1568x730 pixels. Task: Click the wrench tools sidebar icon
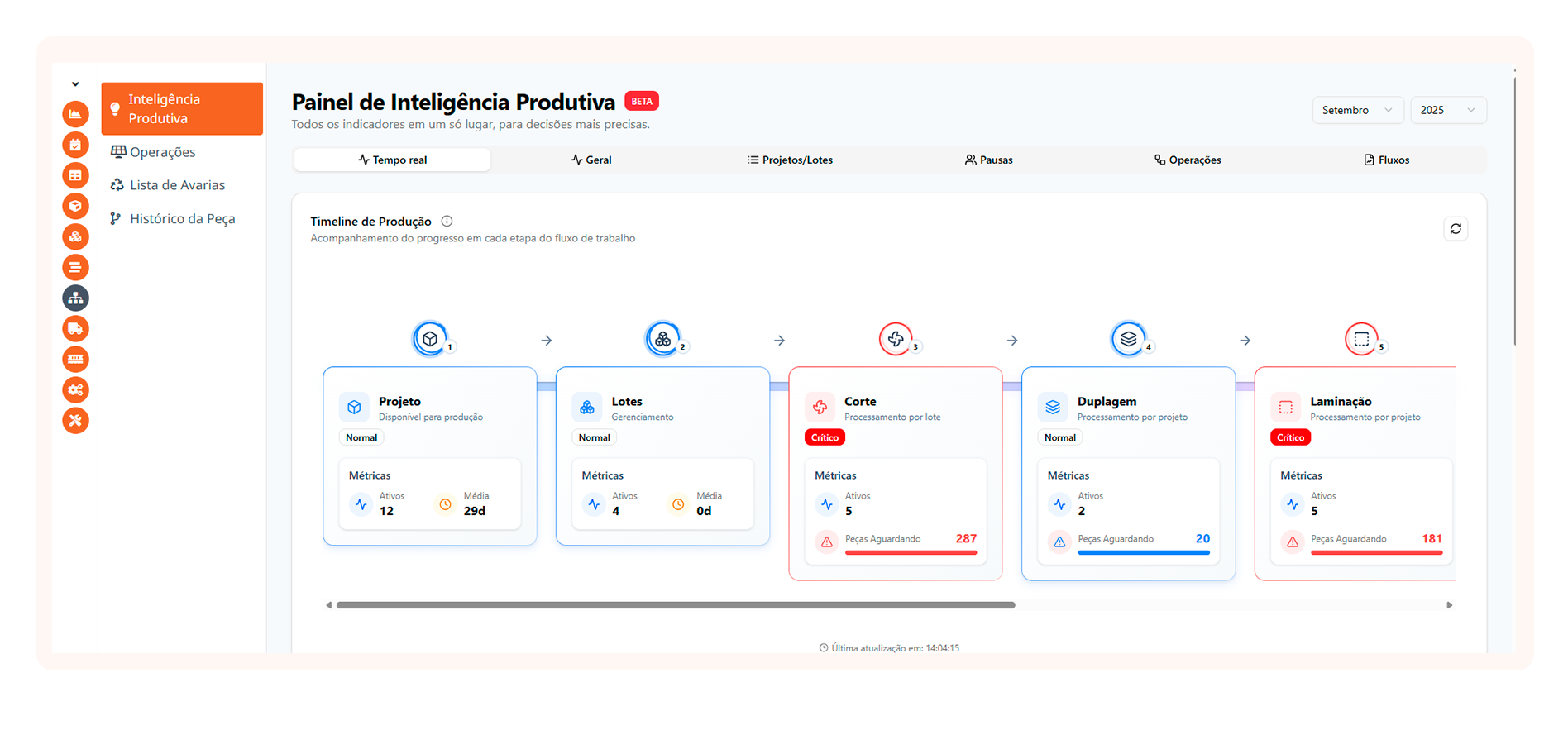(75, 421)
